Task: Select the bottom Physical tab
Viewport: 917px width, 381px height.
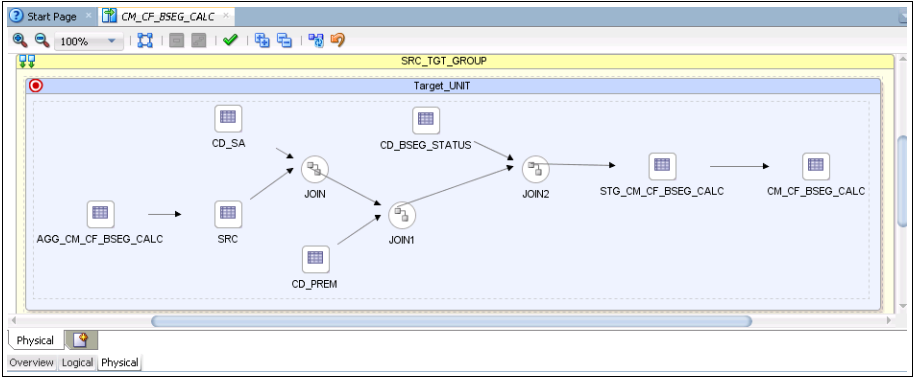Action: pyautogui.click(x=120, y=363)
